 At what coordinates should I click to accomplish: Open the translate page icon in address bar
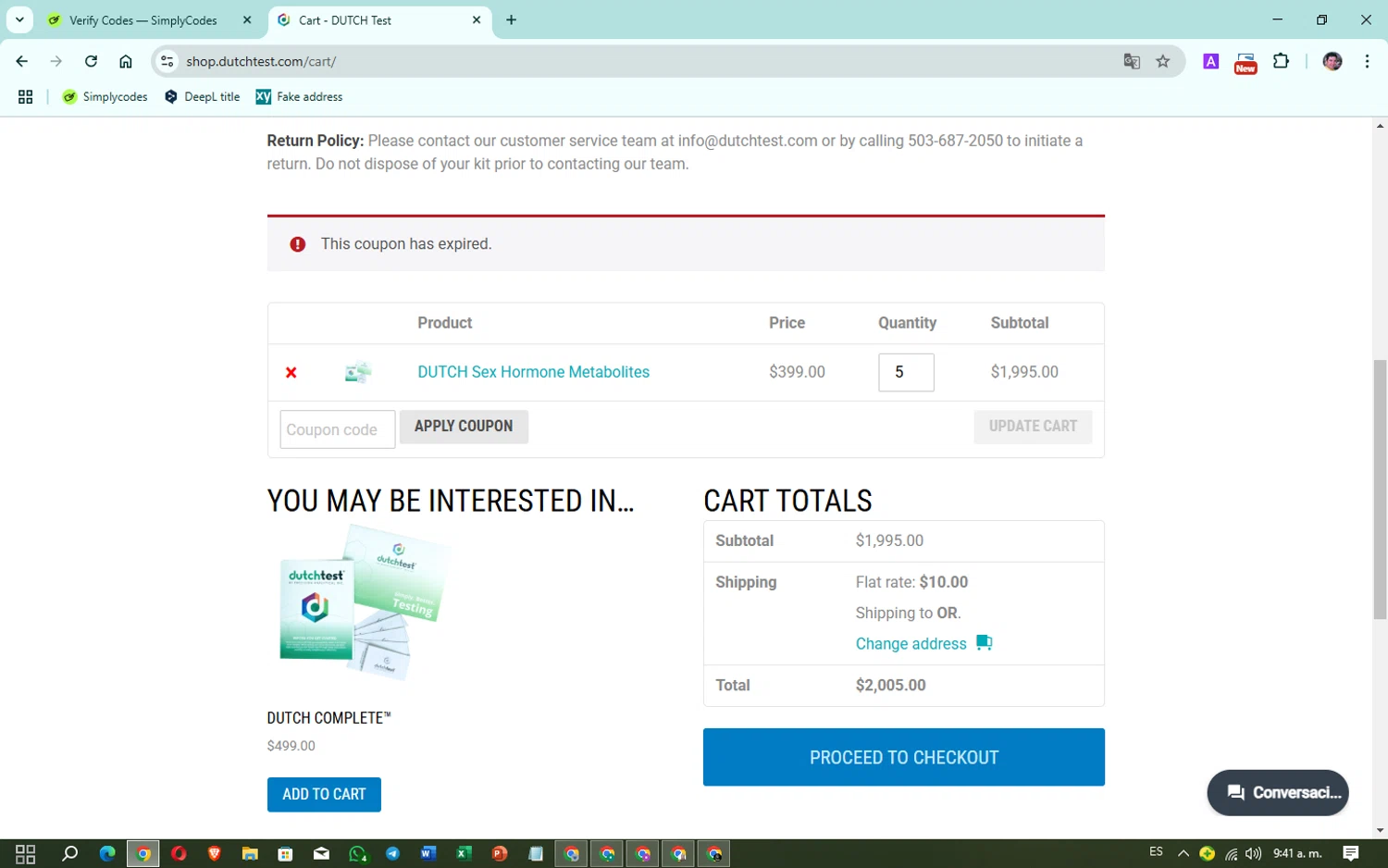point(1131,61)
